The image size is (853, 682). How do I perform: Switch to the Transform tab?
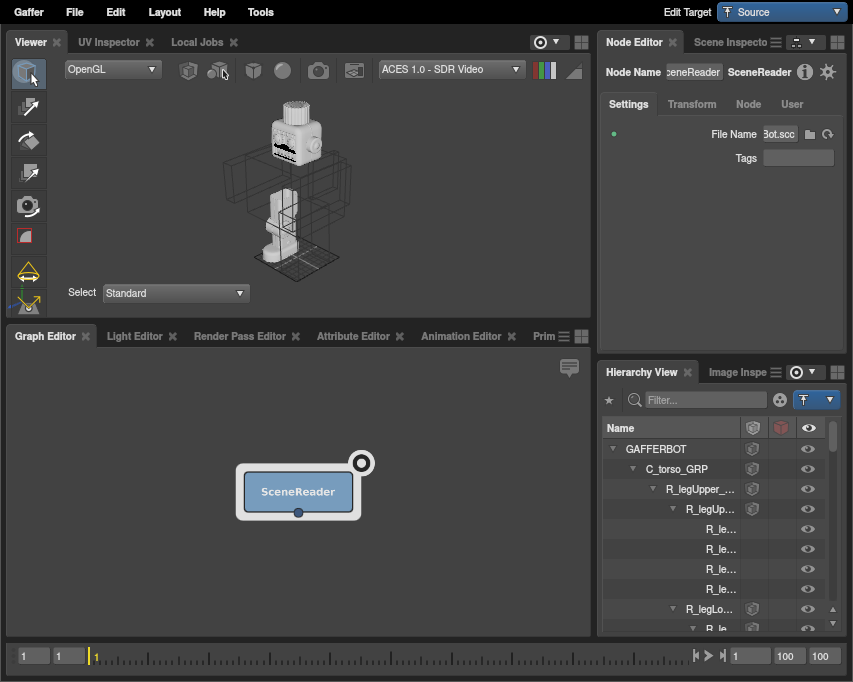[691, 104]
